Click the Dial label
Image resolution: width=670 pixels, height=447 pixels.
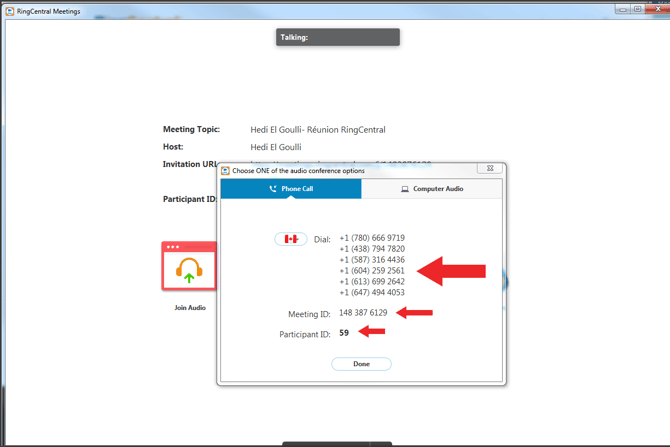coord(322,239)
